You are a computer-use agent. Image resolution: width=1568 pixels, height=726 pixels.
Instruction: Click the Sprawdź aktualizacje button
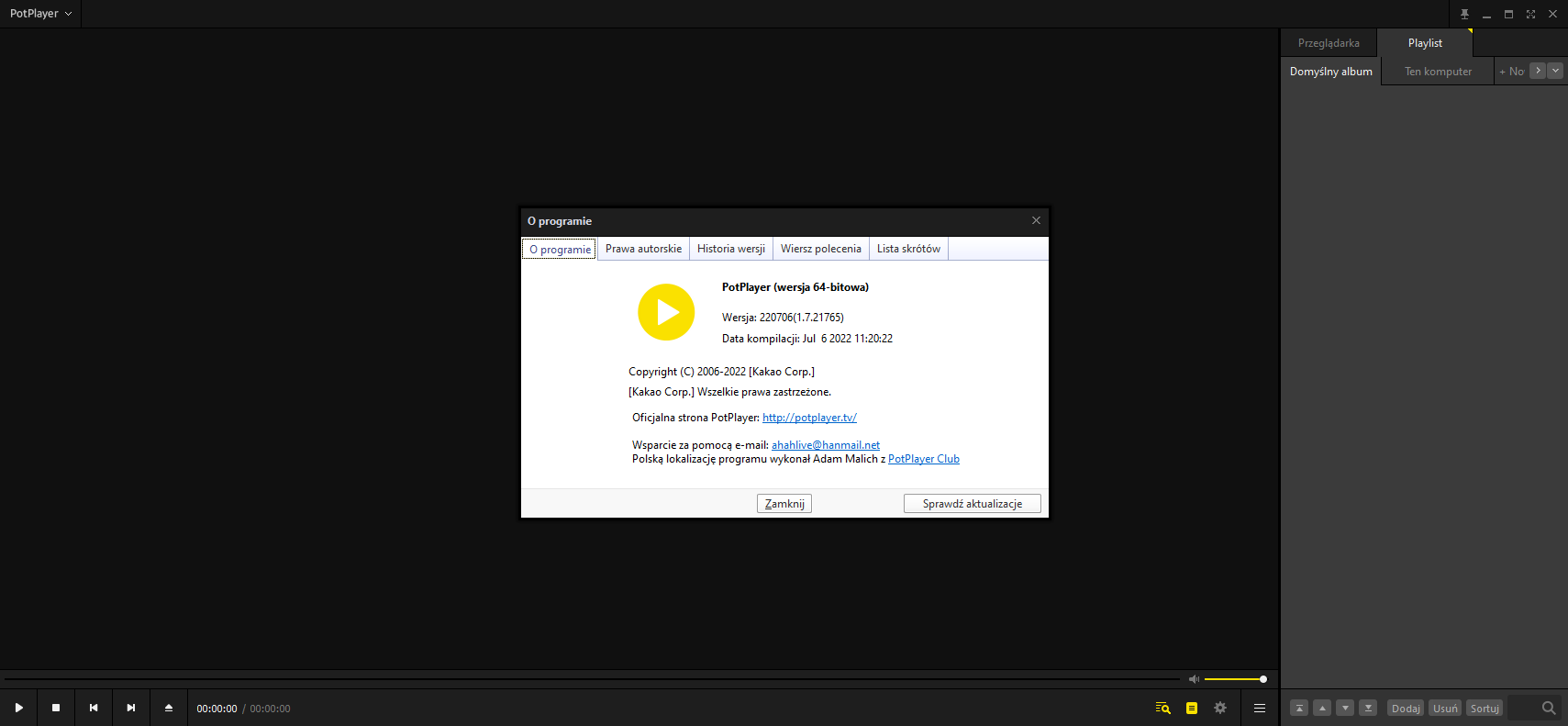coord(973,504)
